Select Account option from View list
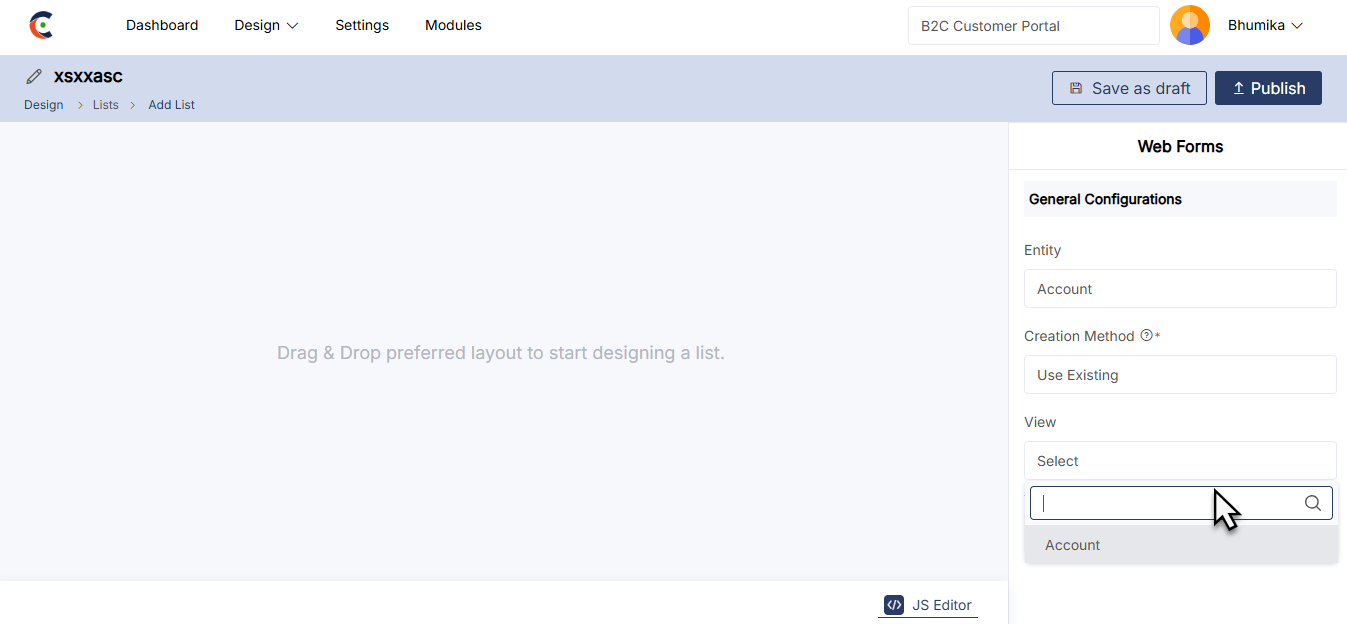 1073,545
